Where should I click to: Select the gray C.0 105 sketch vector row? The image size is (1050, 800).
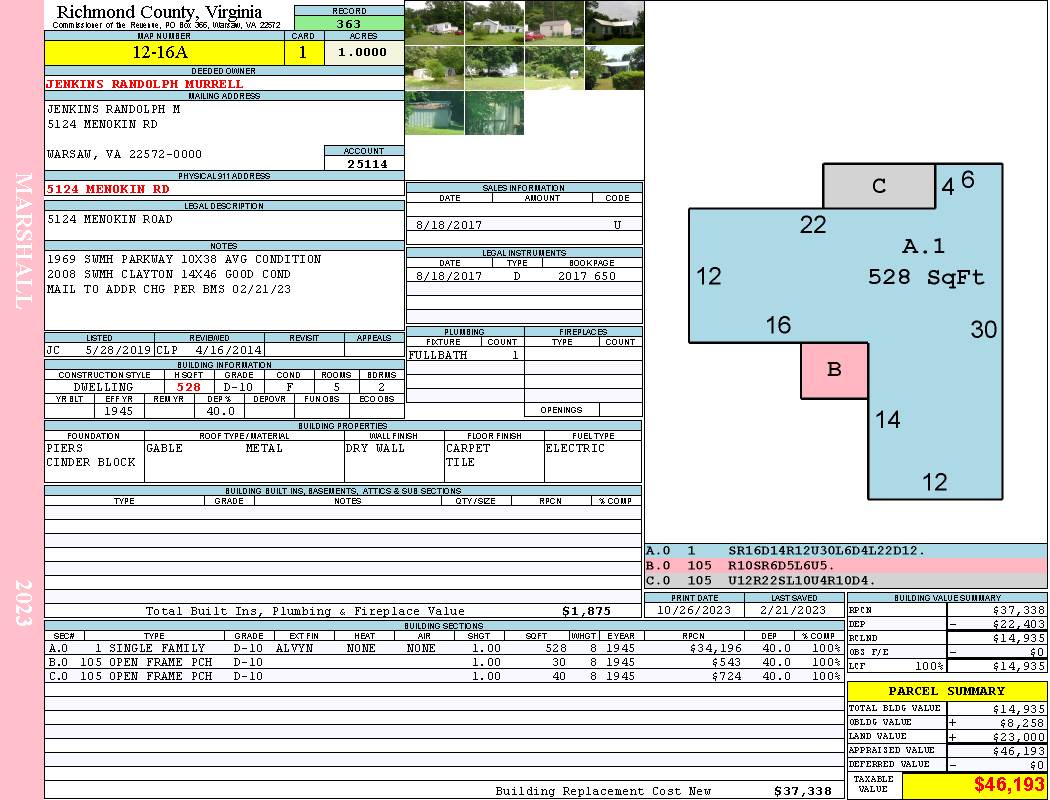point(846,580)
